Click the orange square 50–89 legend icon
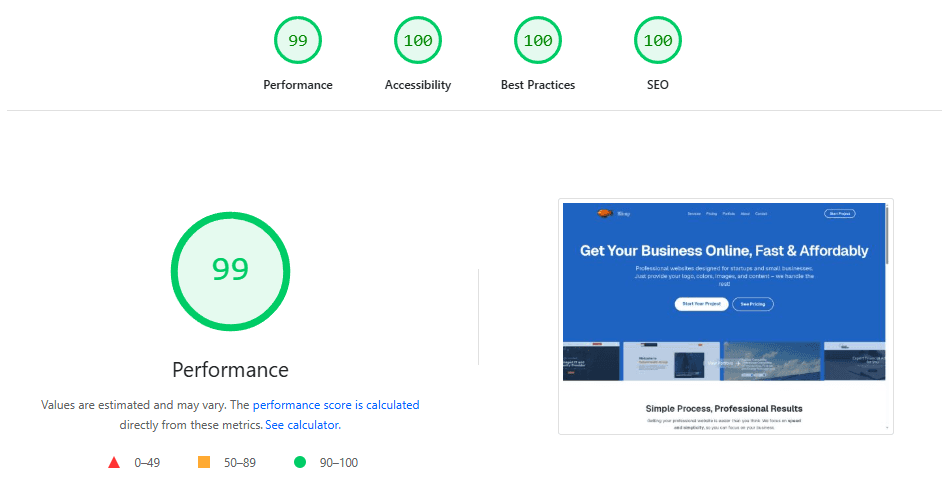This screenshot has height=488, width=942. [x=204, y=462]
